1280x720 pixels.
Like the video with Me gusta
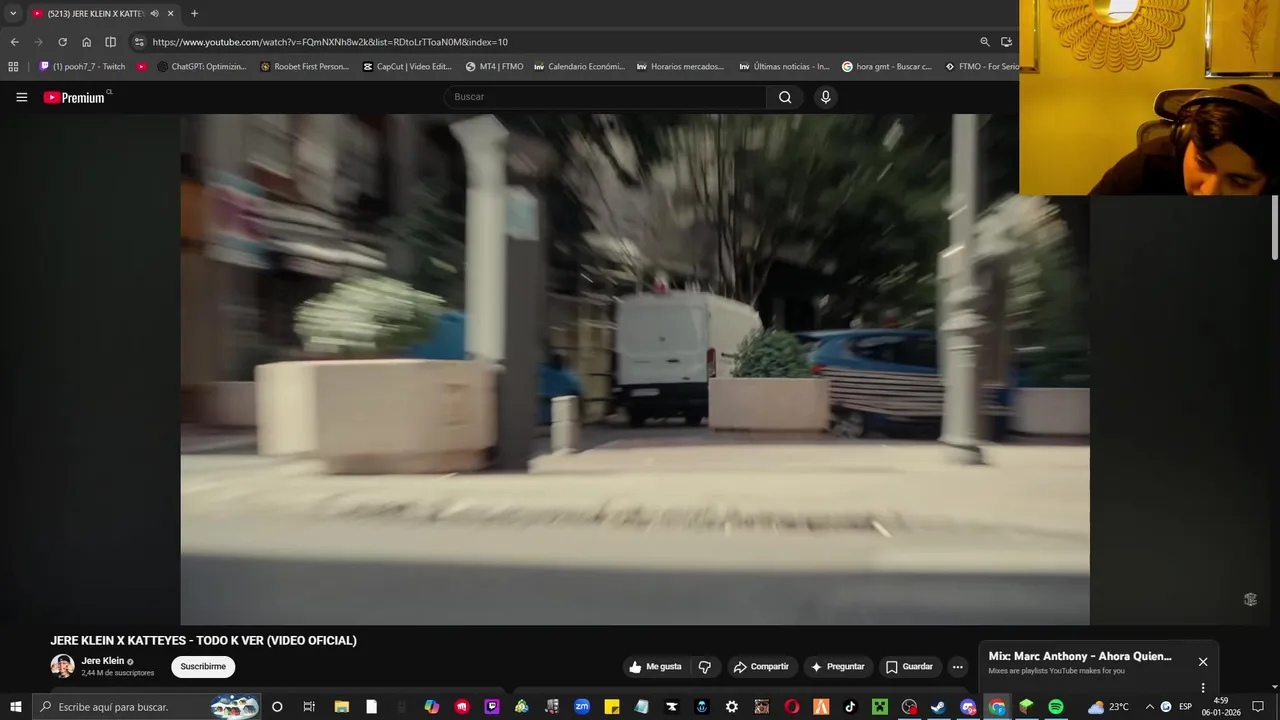655,667
